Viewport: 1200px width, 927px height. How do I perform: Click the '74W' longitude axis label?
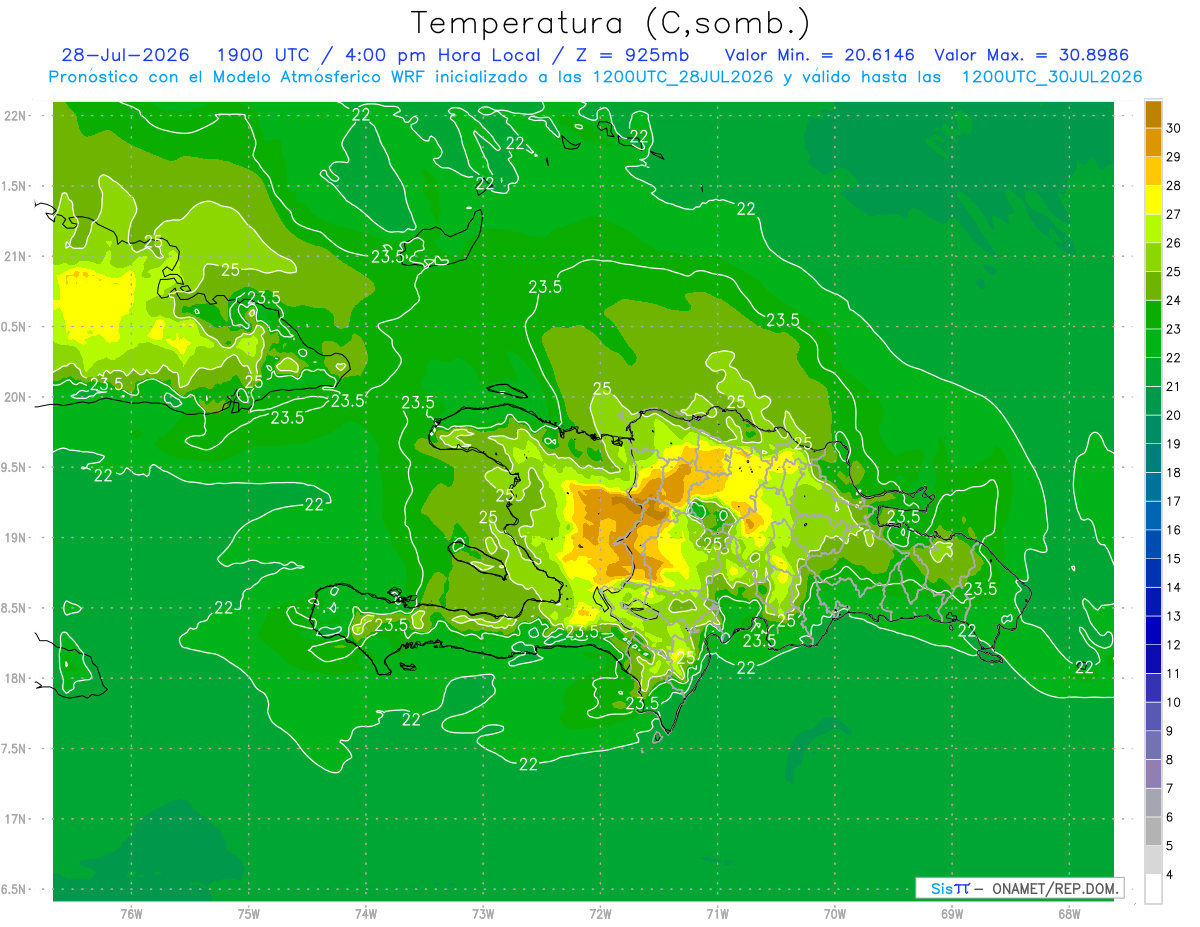tap(366, 914)
